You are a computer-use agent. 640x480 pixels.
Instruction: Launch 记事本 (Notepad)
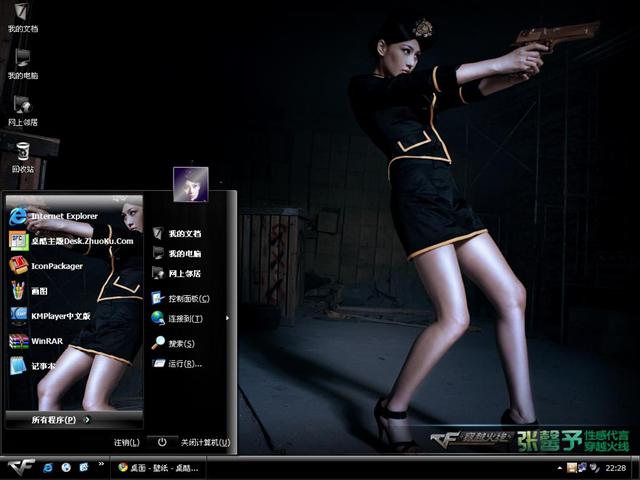[42, 366]
